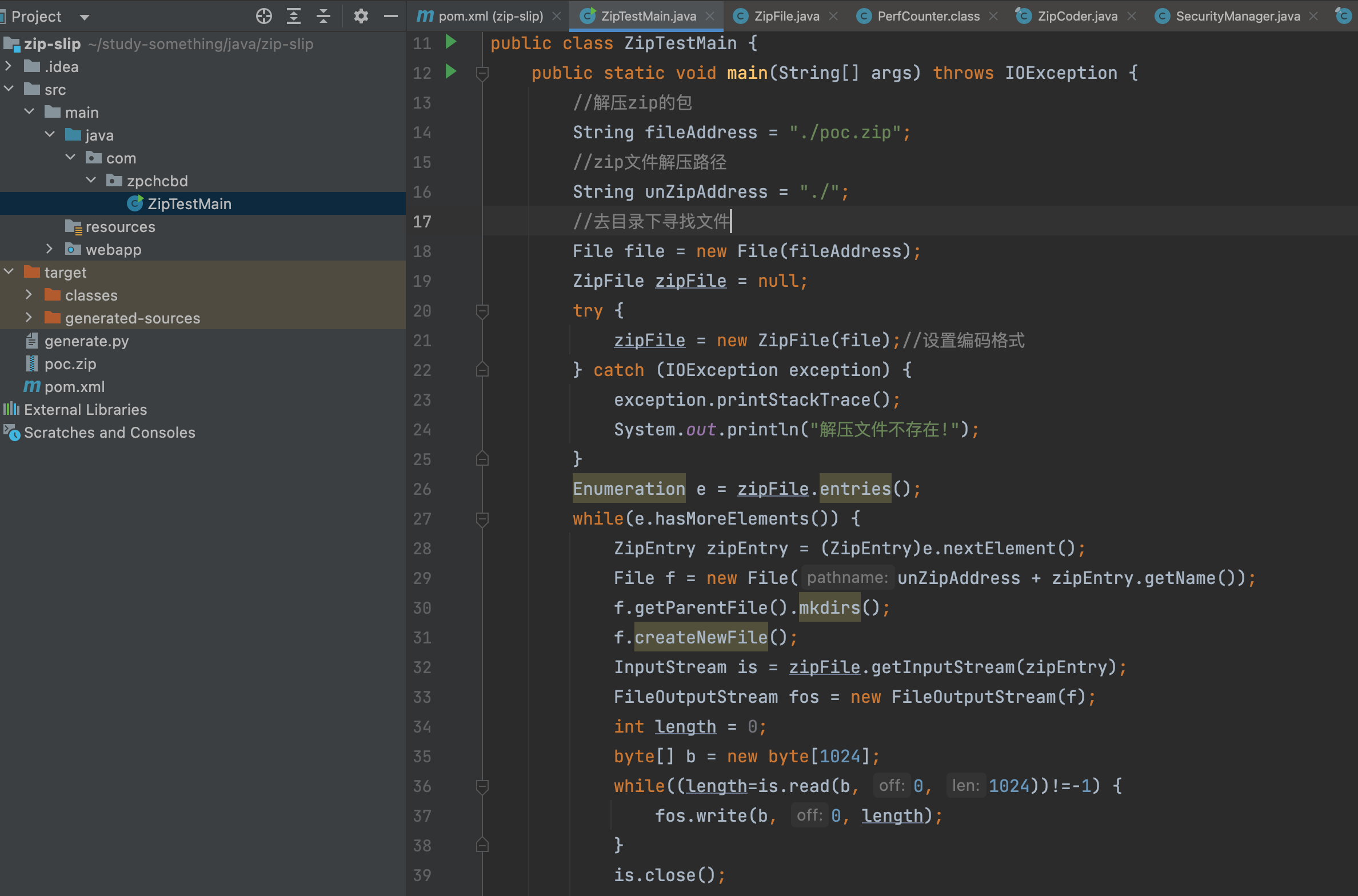Click the underlined zipFile reference on line 26
Image resolution: width=1358 pixels, height=896 pixels.
(772, 489)
